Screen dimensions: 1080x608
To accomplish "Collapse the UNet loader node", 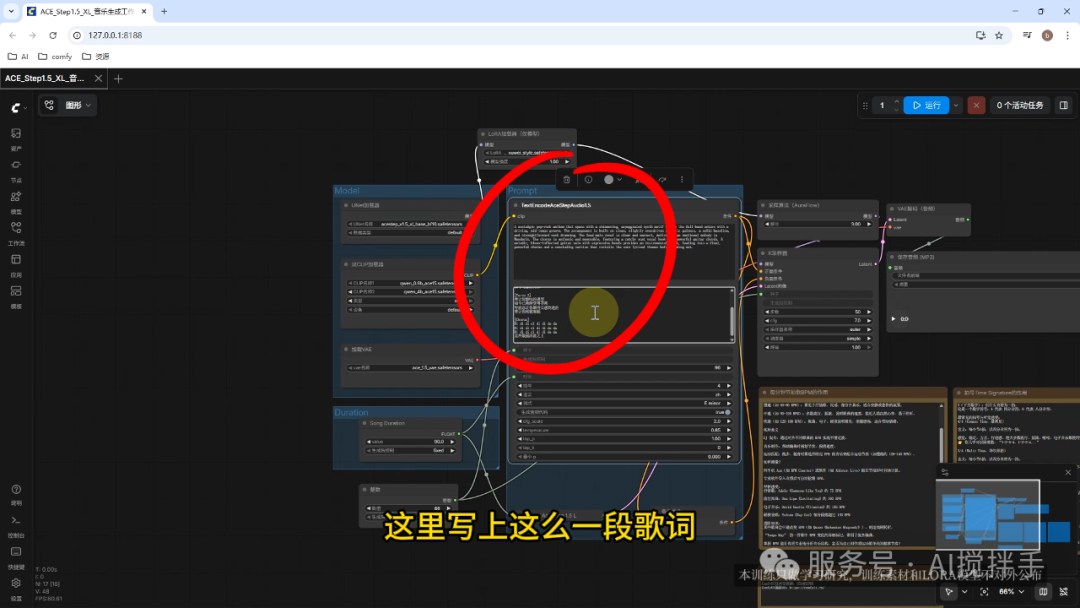I will coord(346,205).
